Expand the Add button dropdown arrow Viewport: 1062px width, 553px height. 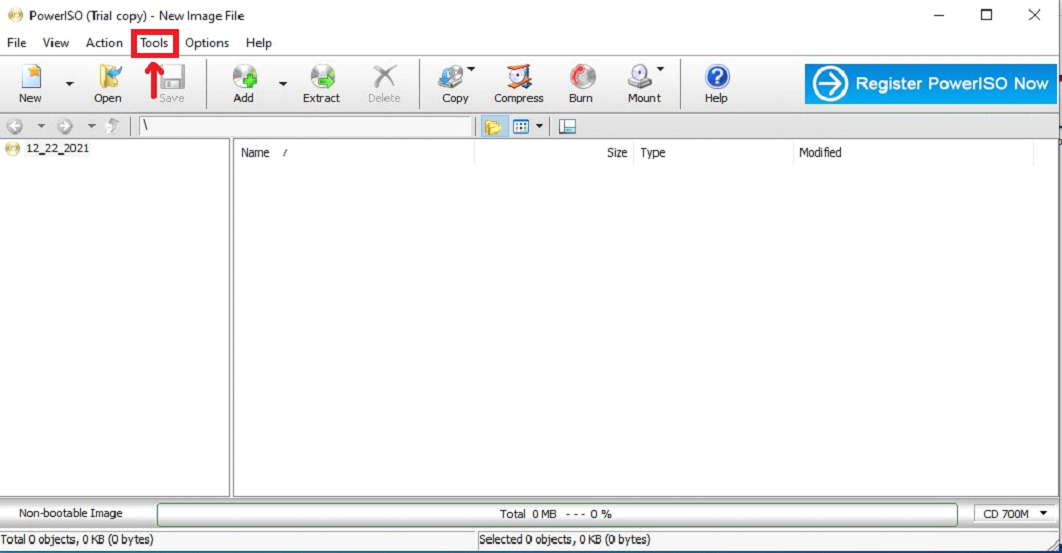[283, 84]
